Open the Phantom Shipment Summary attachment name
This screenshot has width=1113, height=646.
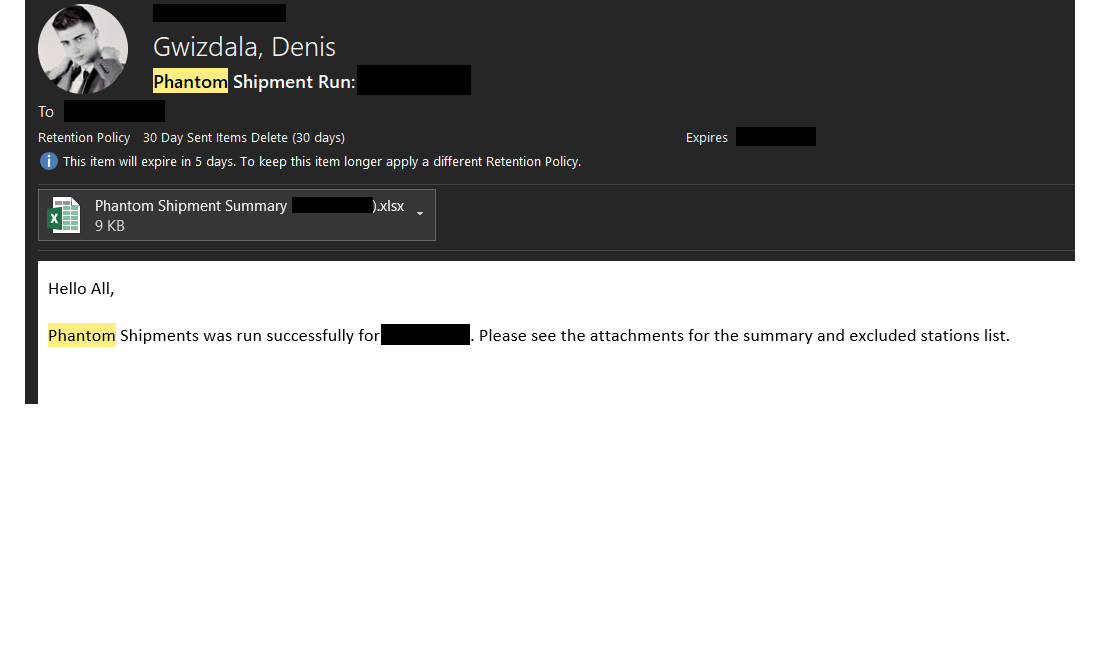[x=190, y=206]
